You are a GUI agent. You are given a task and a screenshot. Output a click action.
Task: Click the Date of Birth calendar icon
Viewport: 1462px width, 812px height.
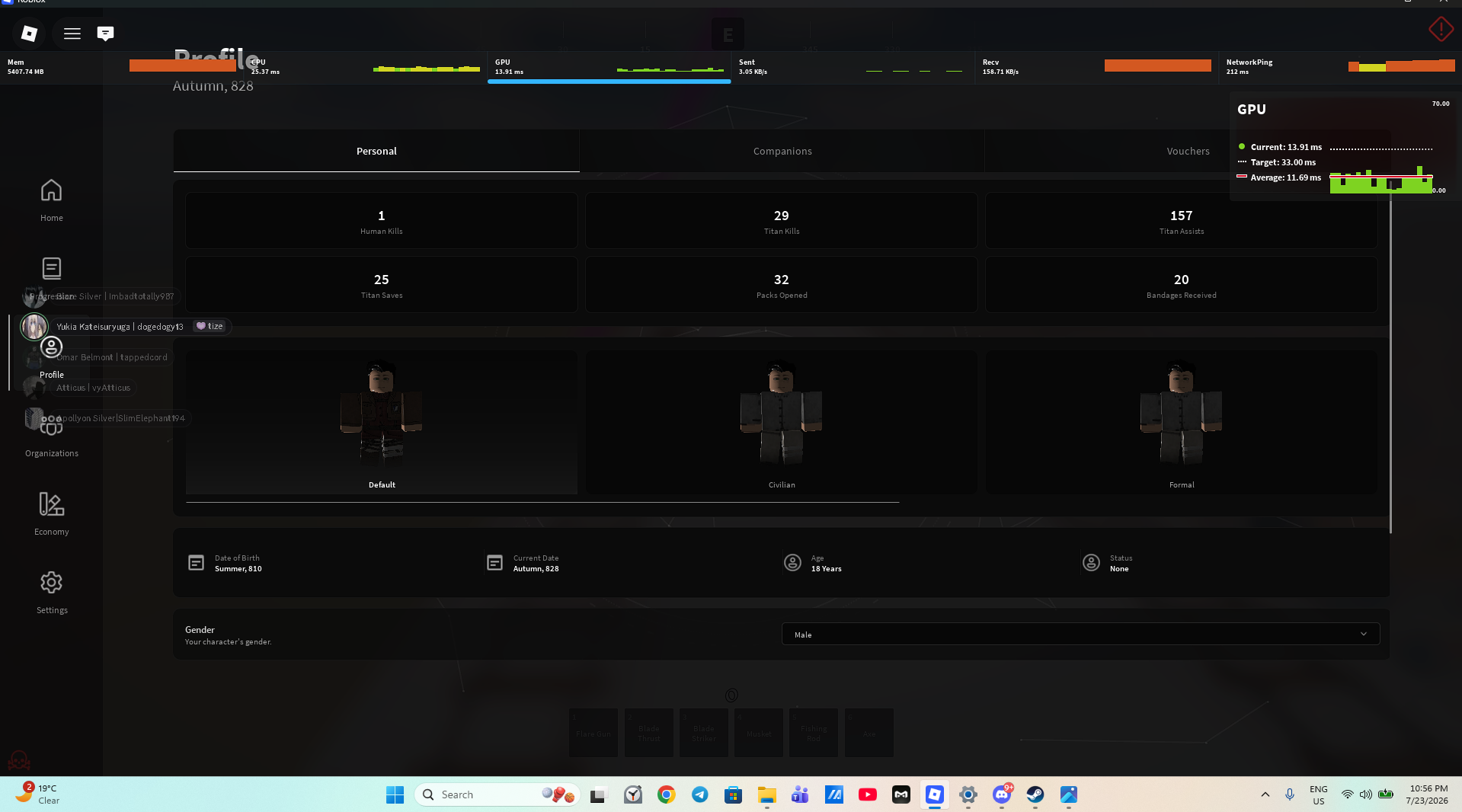[196, 563]
